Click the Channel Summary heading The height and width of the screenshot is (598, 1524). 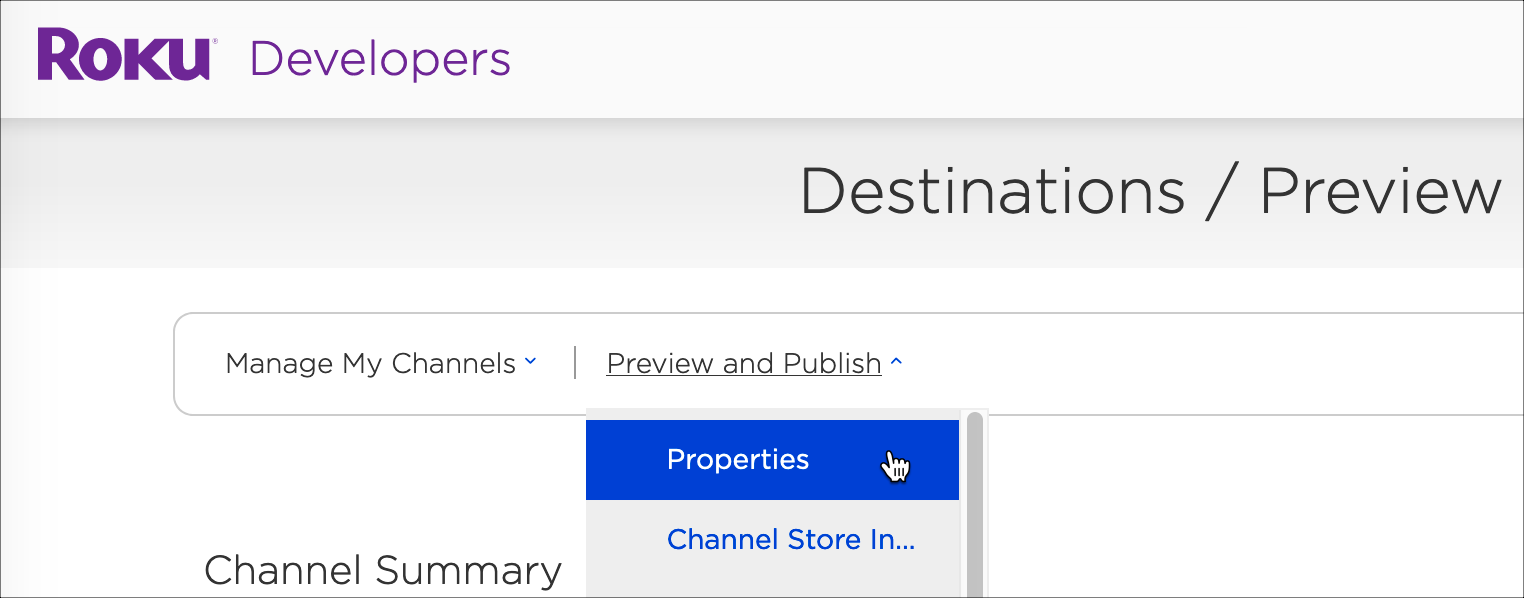[382, 570]
